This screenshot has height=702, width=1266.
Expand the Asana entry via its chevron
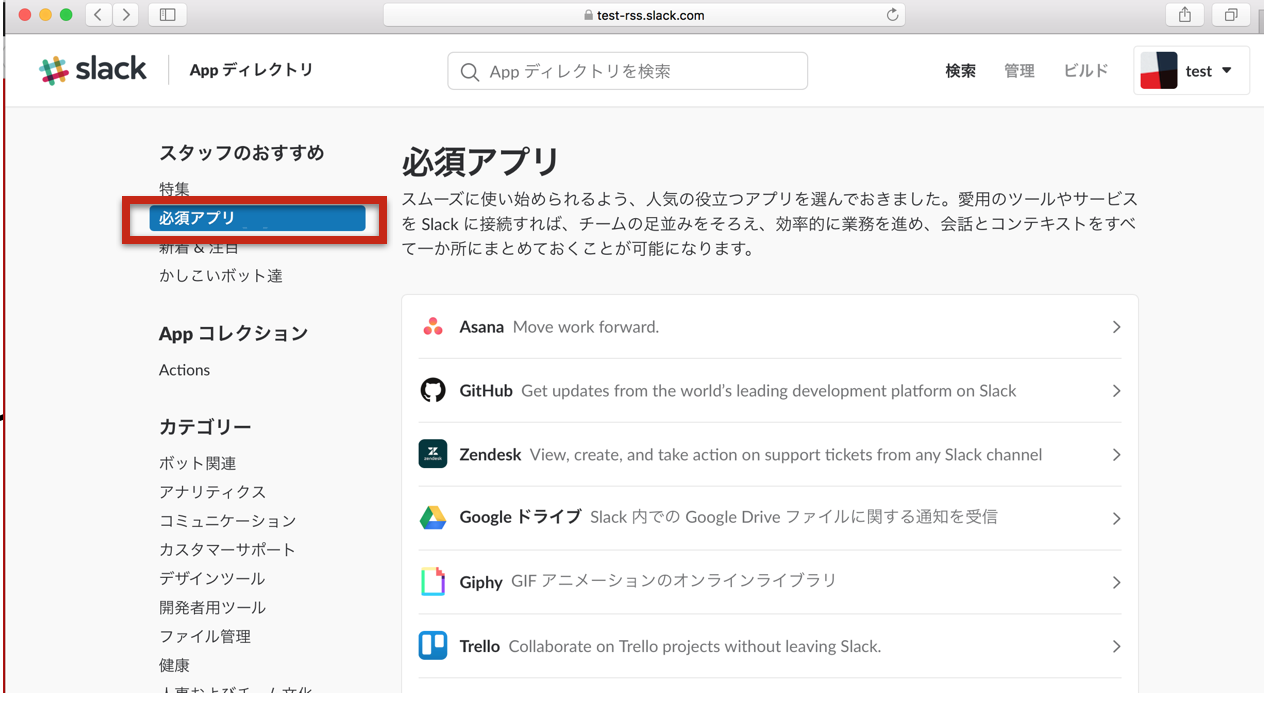pos(1116,326)
